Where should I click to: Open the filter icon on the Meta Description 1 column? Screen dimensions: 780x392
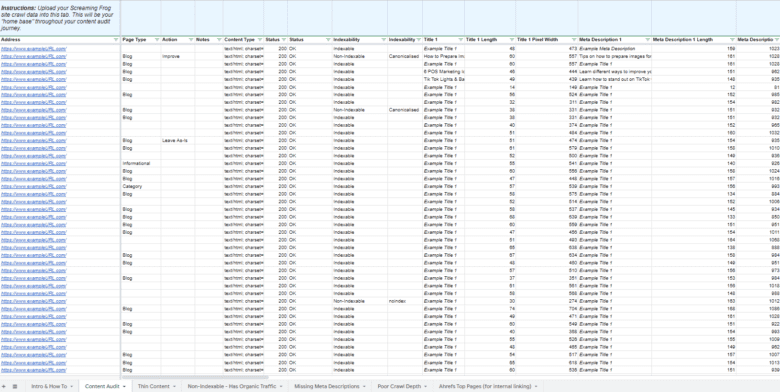point(647,39)
